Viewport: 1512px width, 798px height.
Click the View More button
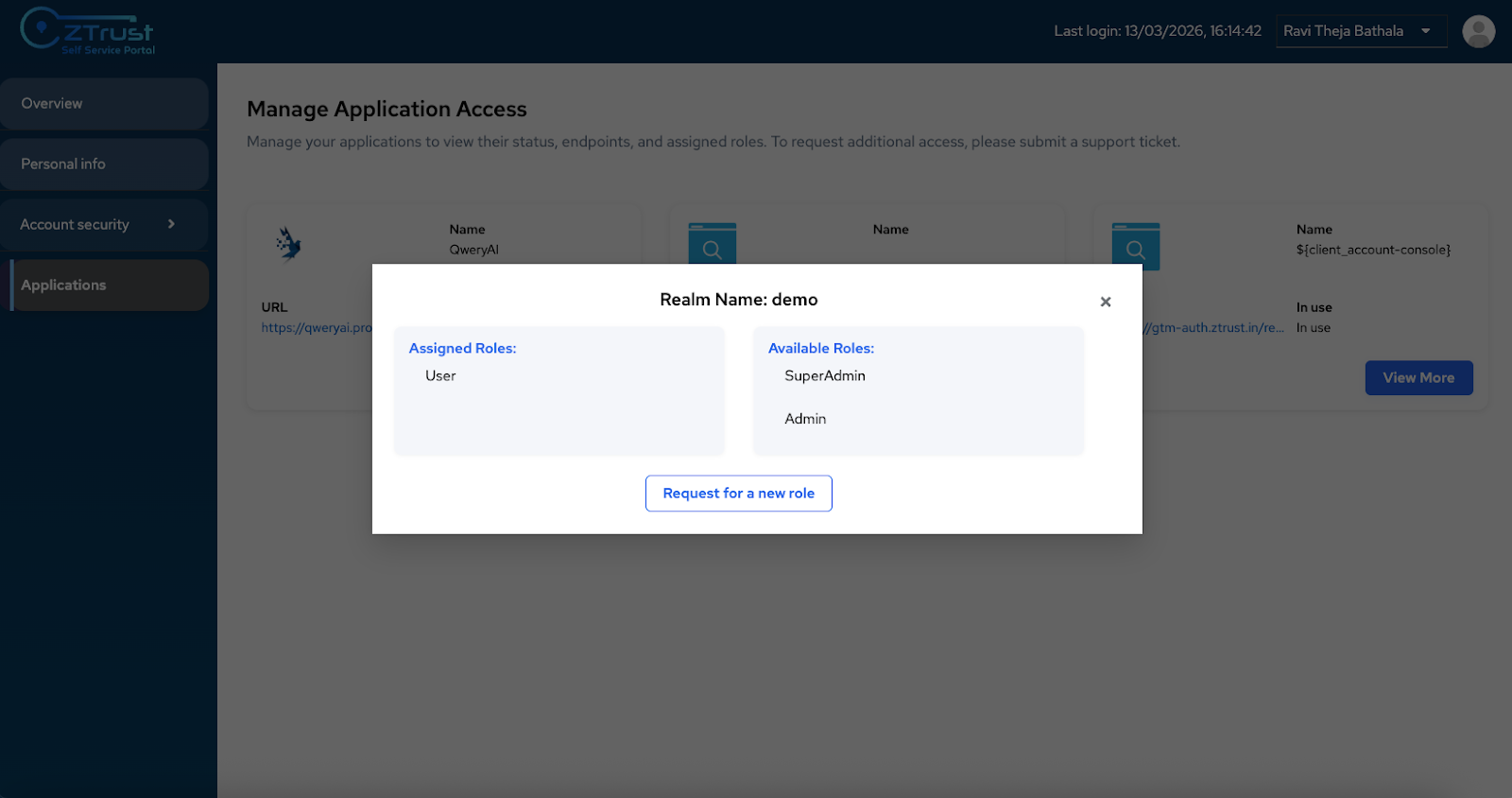click(x=1417, y=378)
